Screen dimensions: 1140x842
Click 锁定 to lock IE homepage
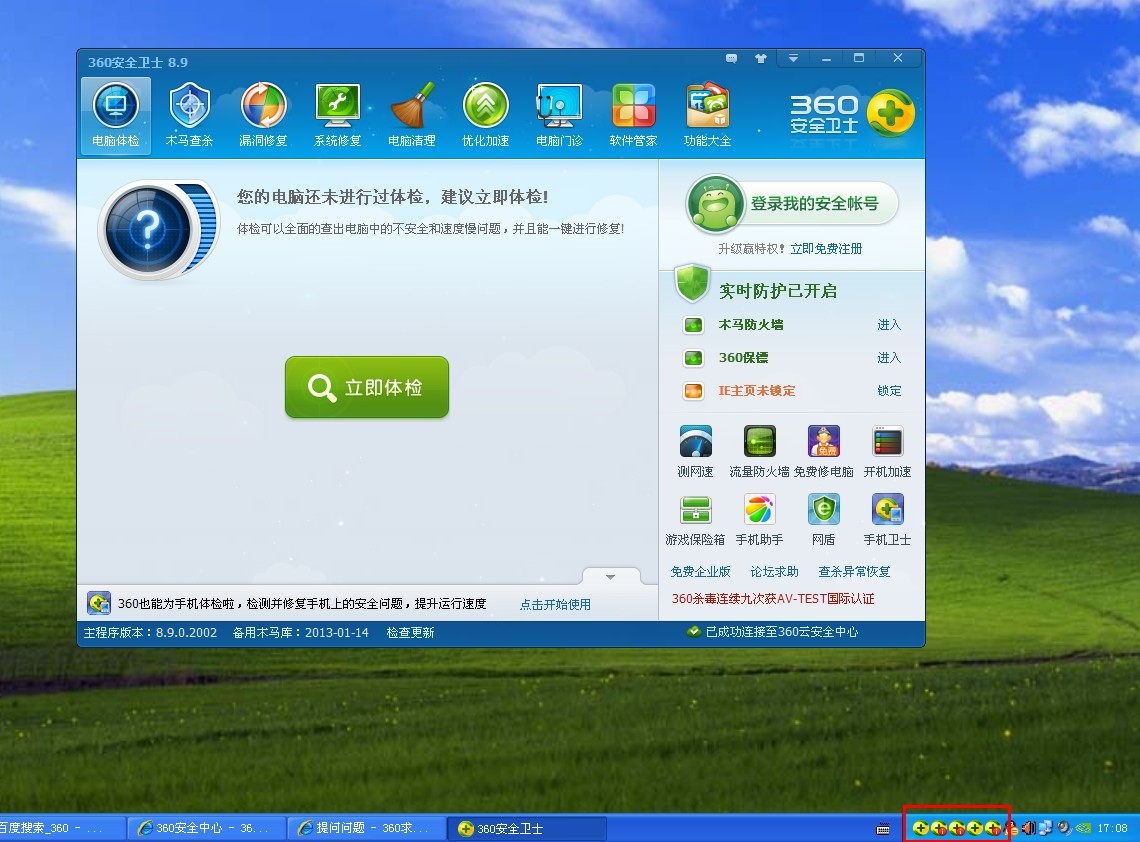[x=889, y=391]
